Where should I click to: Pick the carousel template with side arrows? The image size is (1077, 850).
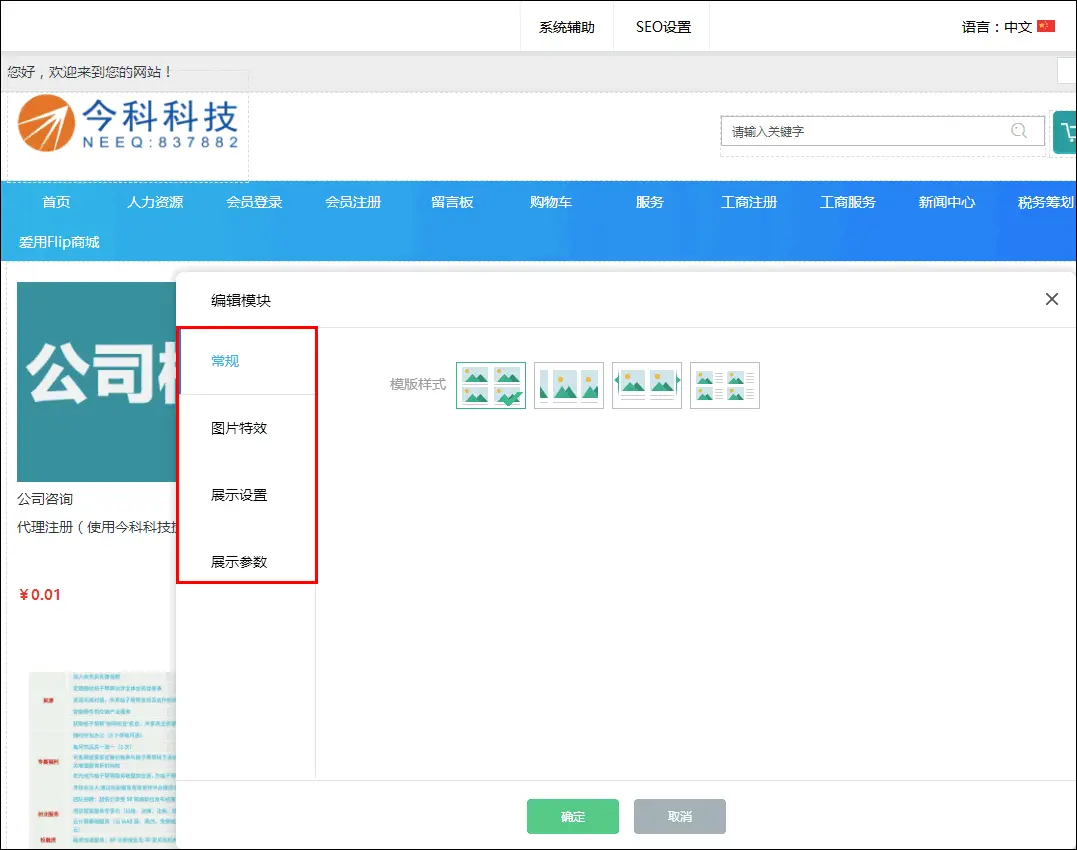[647, 385]
